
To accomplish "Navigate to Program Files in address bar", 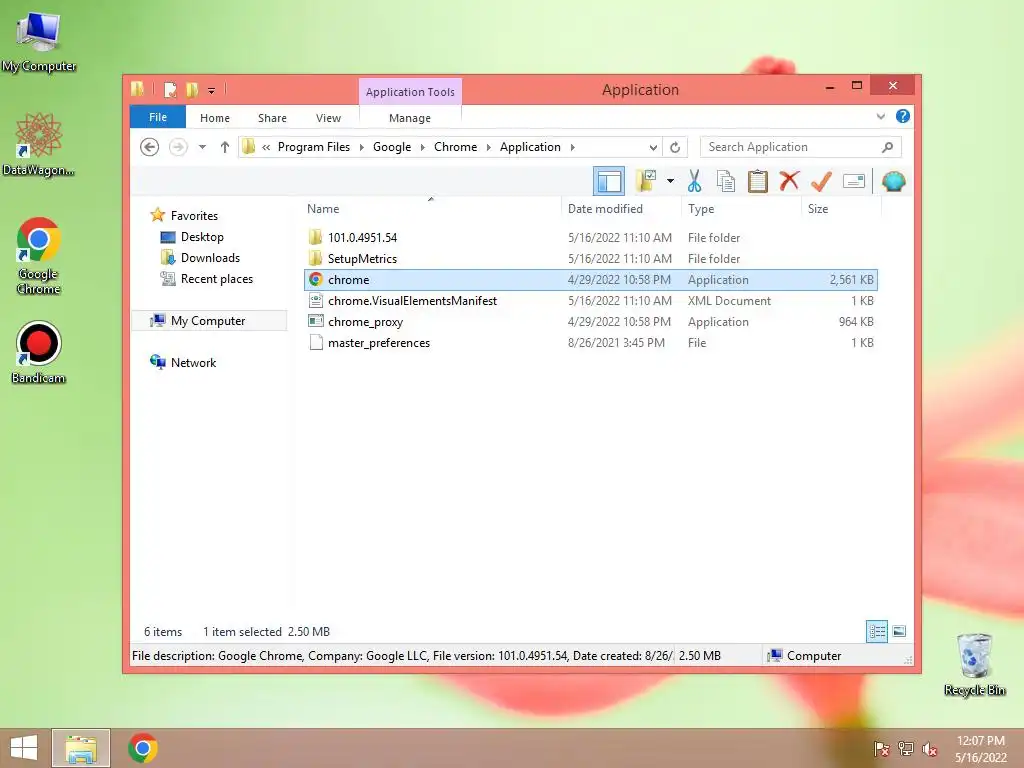I will [x=313, y=147].
